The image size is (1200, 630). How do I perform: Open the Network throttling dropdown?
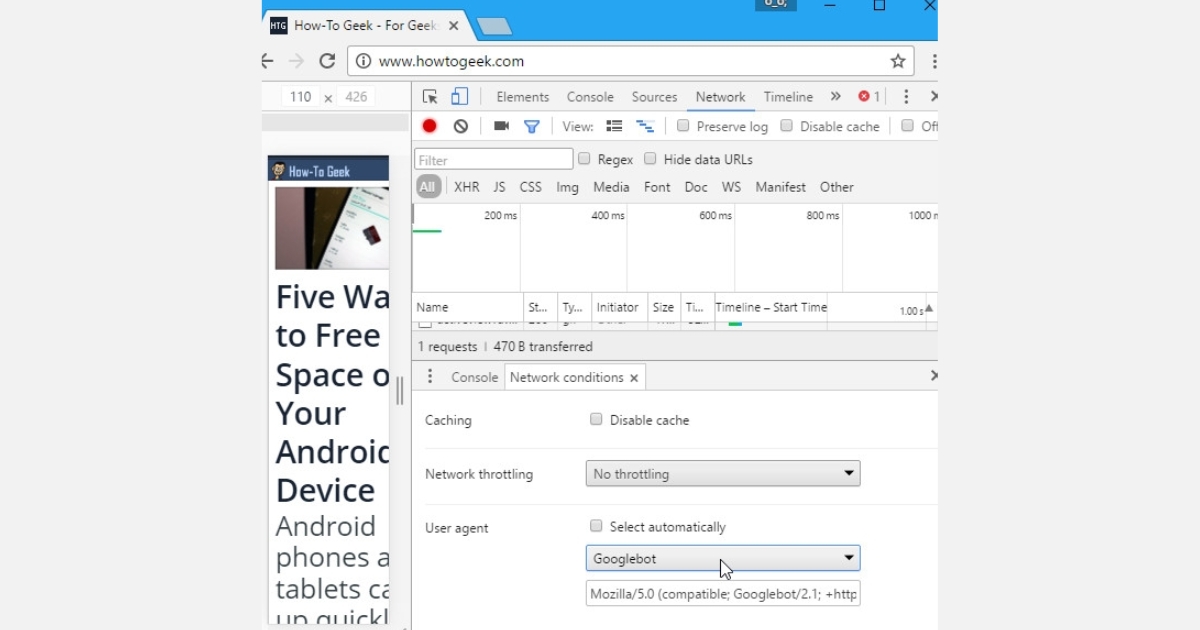pos(722,473)
